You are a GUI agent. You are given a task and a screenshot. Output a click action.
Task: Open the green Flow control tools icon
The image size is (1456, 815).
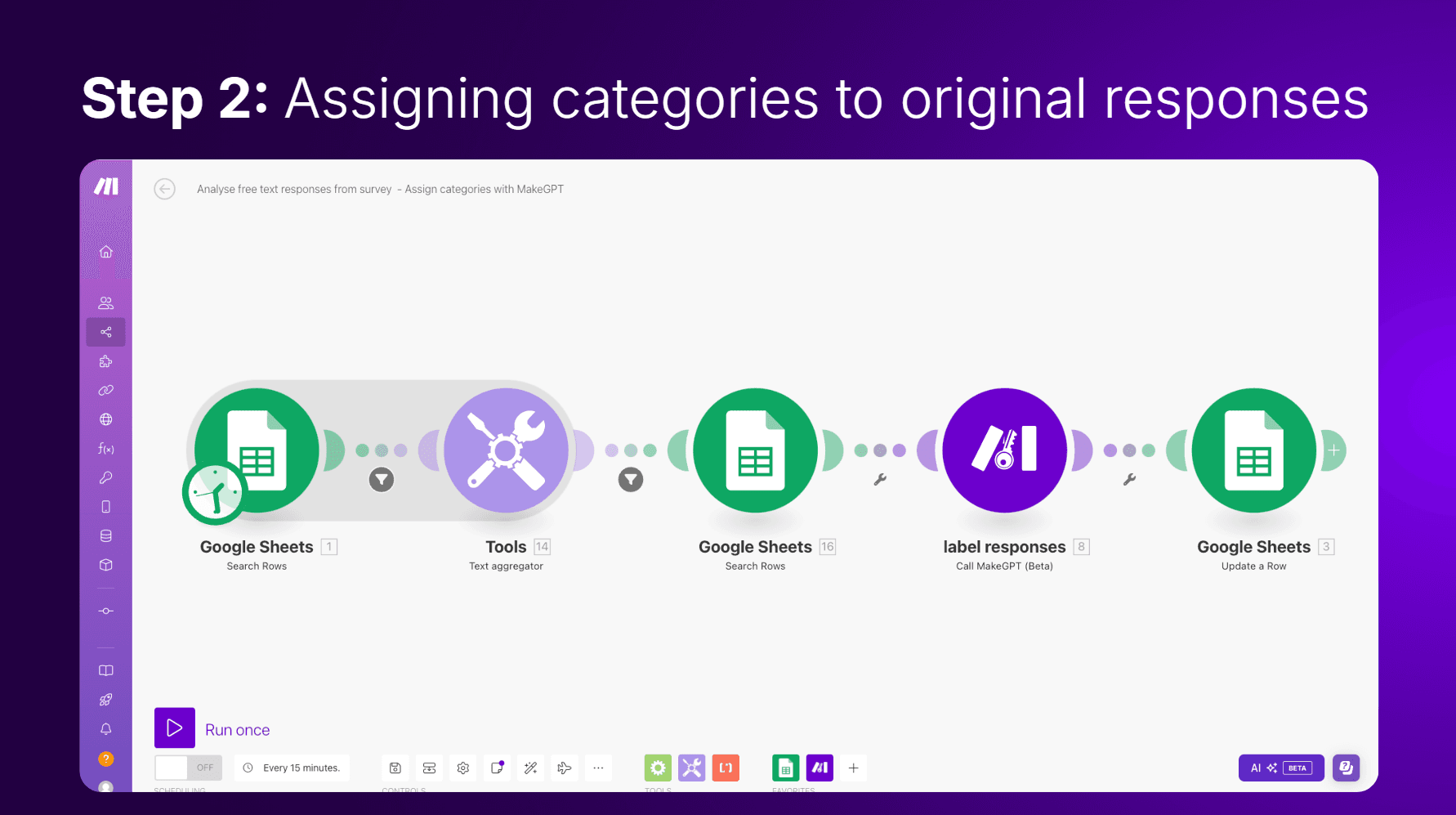pyautogui.click(x=658, y=768)
